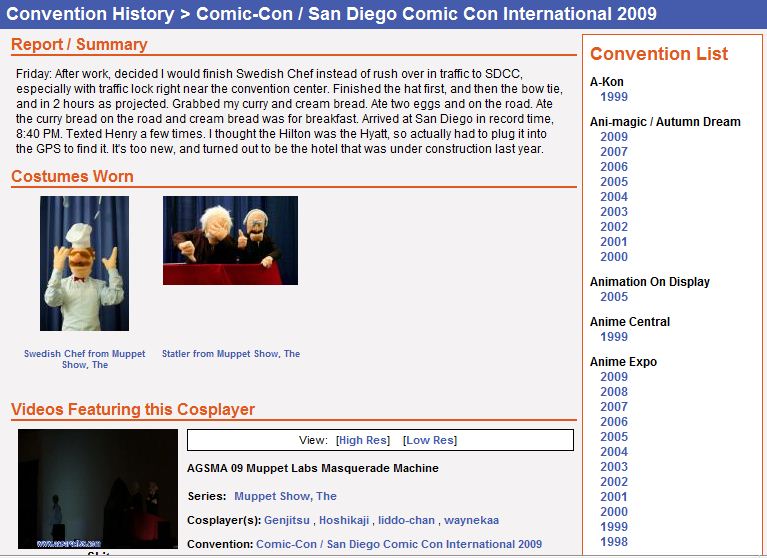Image resolution: width=767 pixels, height=558 pixels.
Task: Open series link 'Muppet Show, The'
Action: [285, 496]
